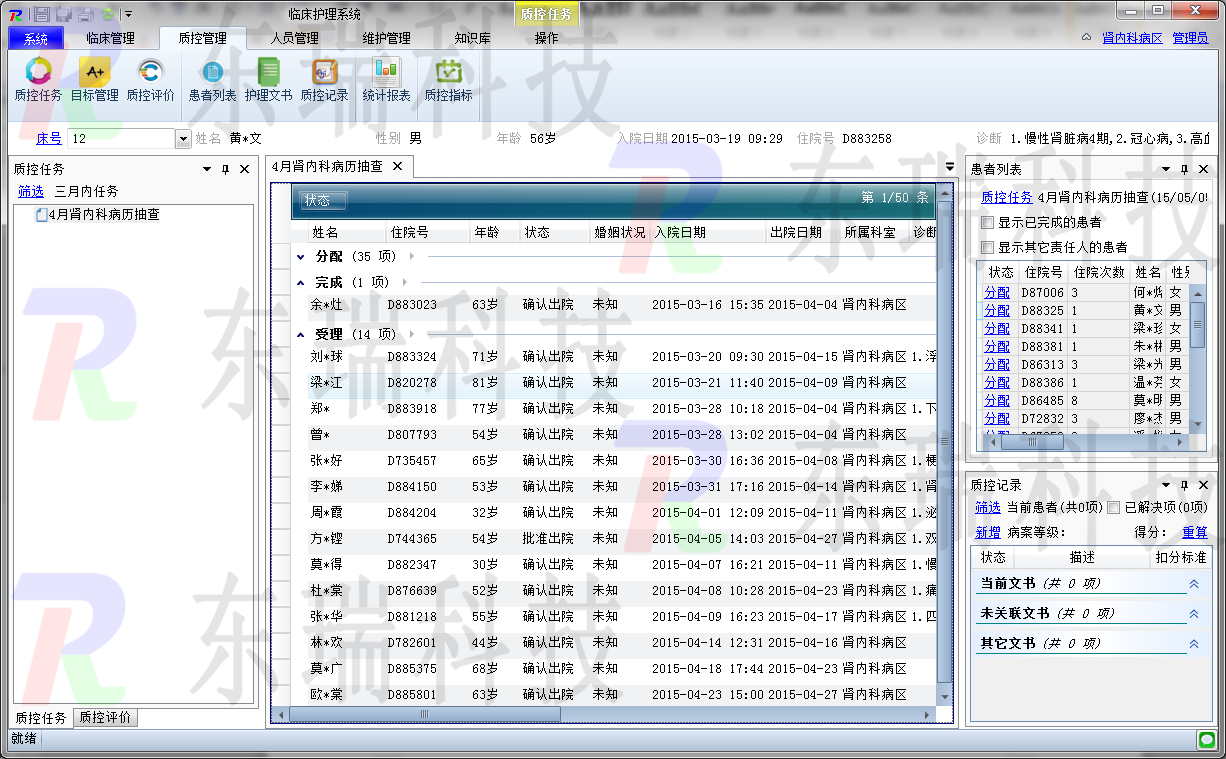Click the print icon in quick access toolbar
This screenshot has height=759, width=1226.
(86, 14)
